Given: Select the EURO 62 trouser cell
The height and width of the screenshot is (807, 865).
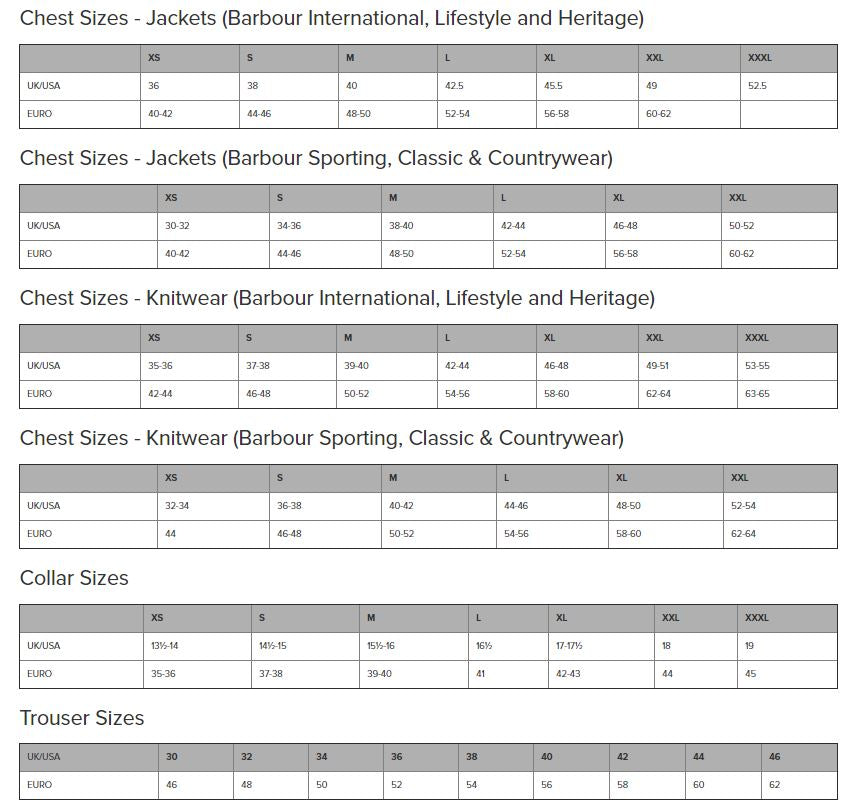Looking at the screenshot, I should pyautogui.click(x=774, y=785).
